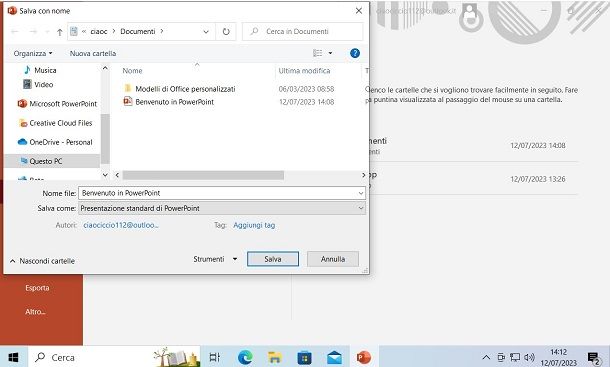Click the volume speaker tray icon
Viewport: 610px width, 367px height.
tap(529, 357)
